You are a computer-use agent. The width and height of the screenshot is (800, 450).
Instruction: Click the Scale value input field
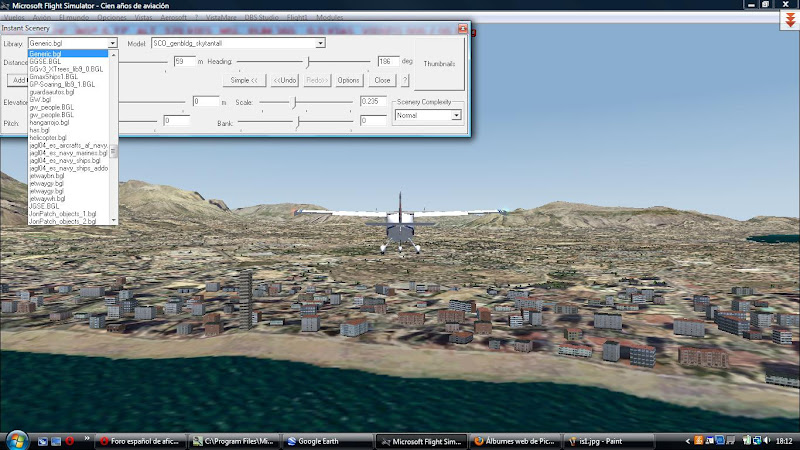click(373, 102)
